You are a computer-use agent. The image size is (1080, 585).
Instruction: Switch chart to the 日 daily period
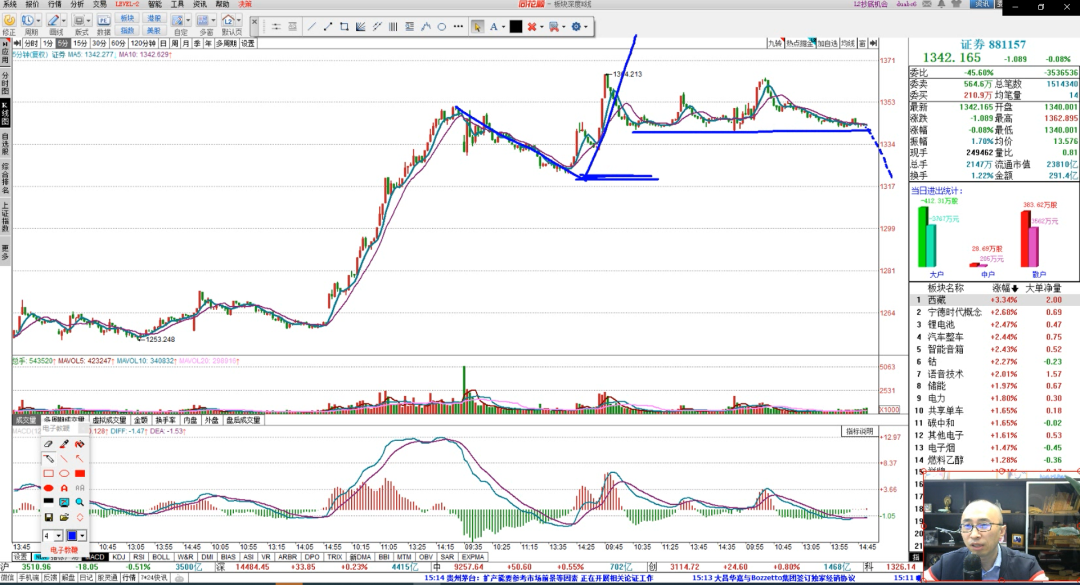(x=163, y=43)
